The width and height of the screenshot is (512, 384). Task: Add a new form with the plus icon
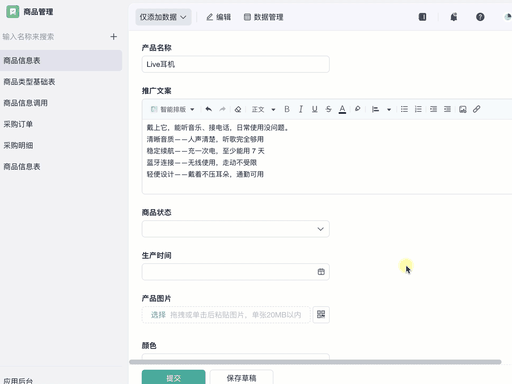pyautogui.click(x=114, y=37)
